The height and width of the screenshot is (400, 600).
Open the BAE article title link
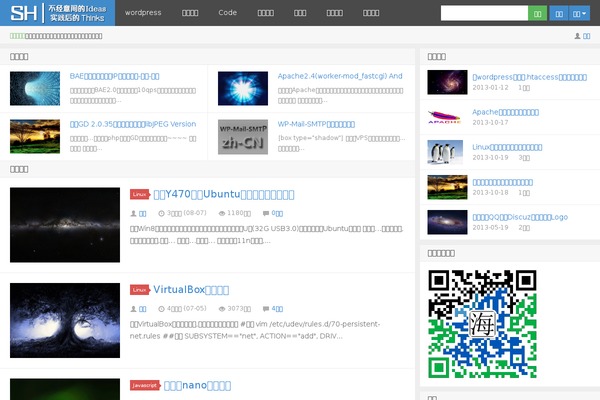[114, 76]
